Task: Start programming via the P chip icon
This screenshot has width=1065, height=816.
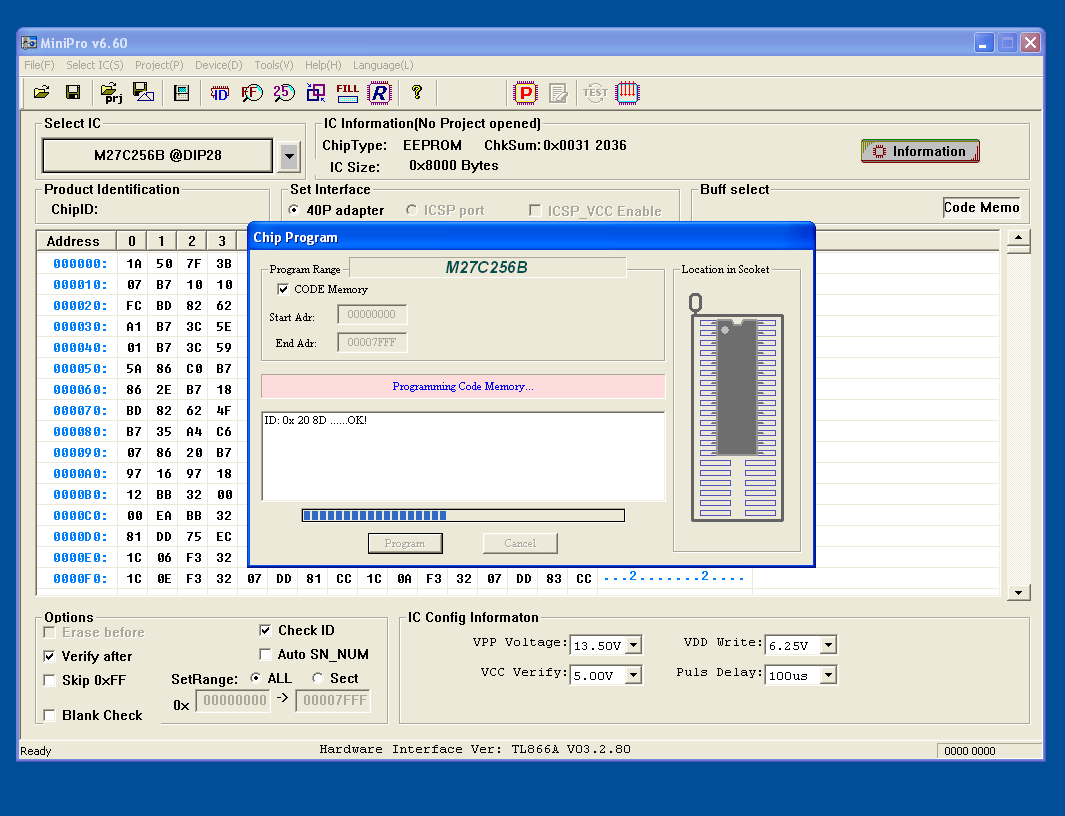Action: pyautogui.click(x=524, y=92)
